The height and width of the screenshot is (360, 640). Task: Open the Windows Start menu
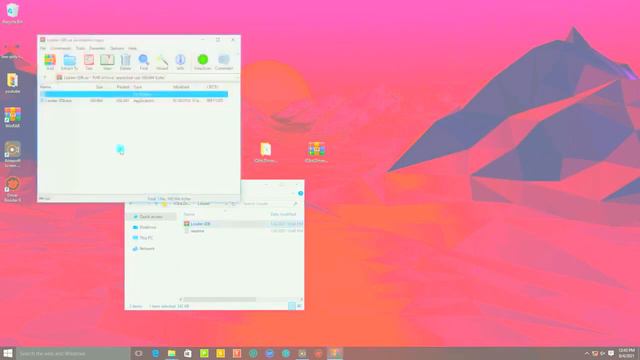tap(8, 353)
